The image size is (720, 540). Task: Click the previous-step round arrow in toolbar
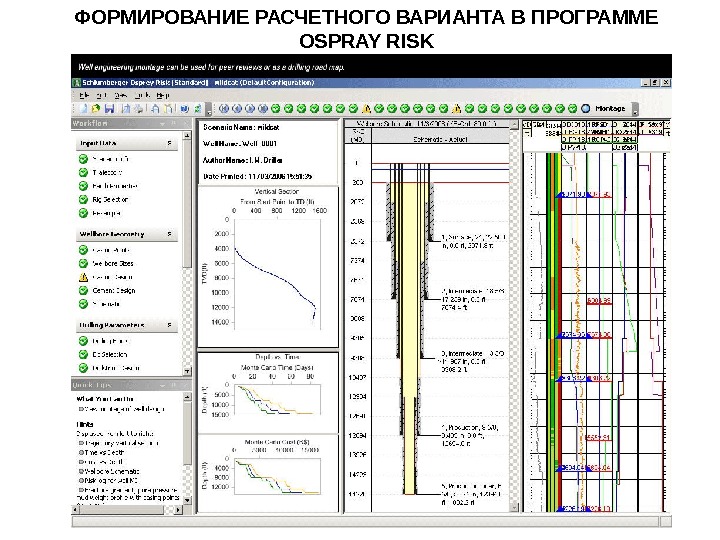[x=237, y=109]
